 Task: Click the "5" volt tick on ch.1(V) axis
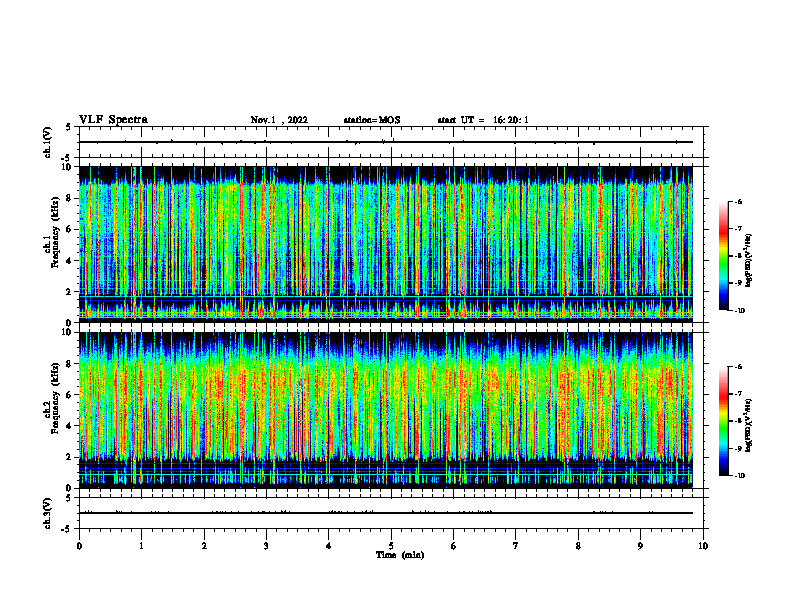[x=69, y=127]
